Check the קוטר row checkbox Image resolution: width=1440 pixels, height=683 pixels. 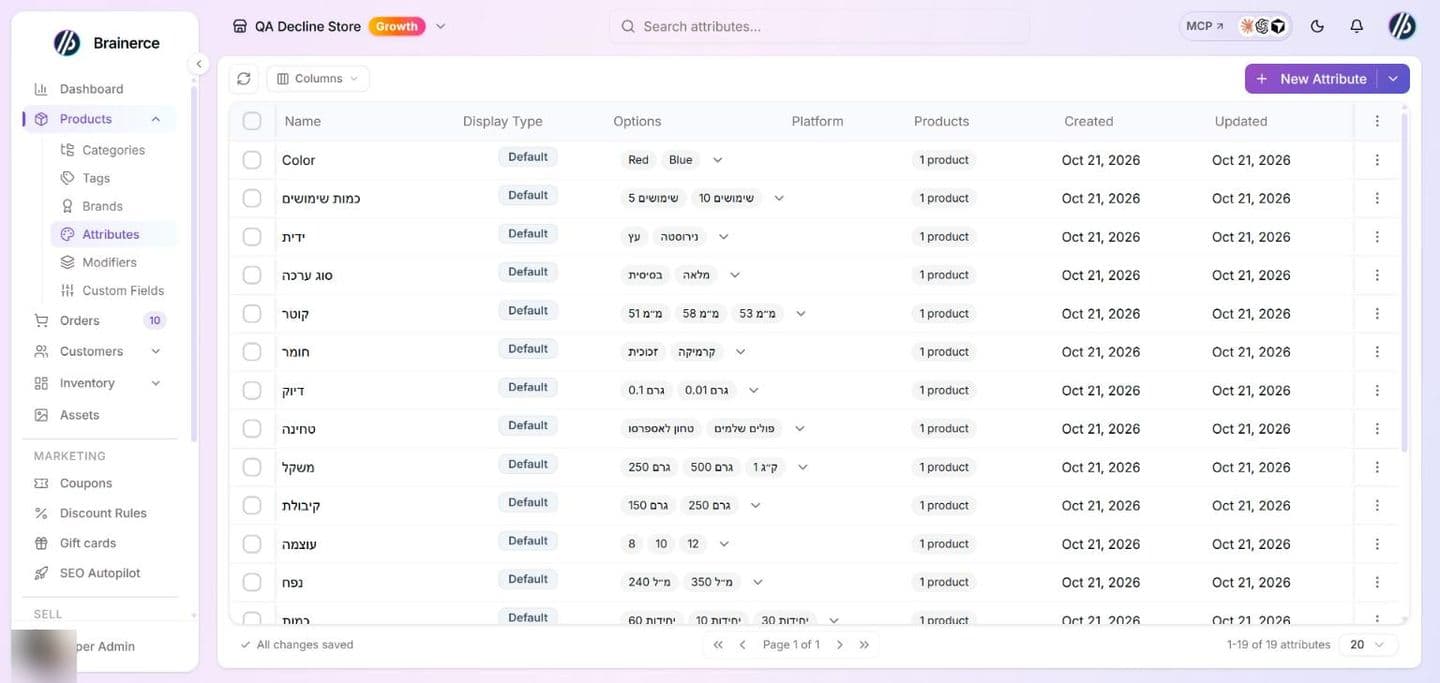[252, 314]
